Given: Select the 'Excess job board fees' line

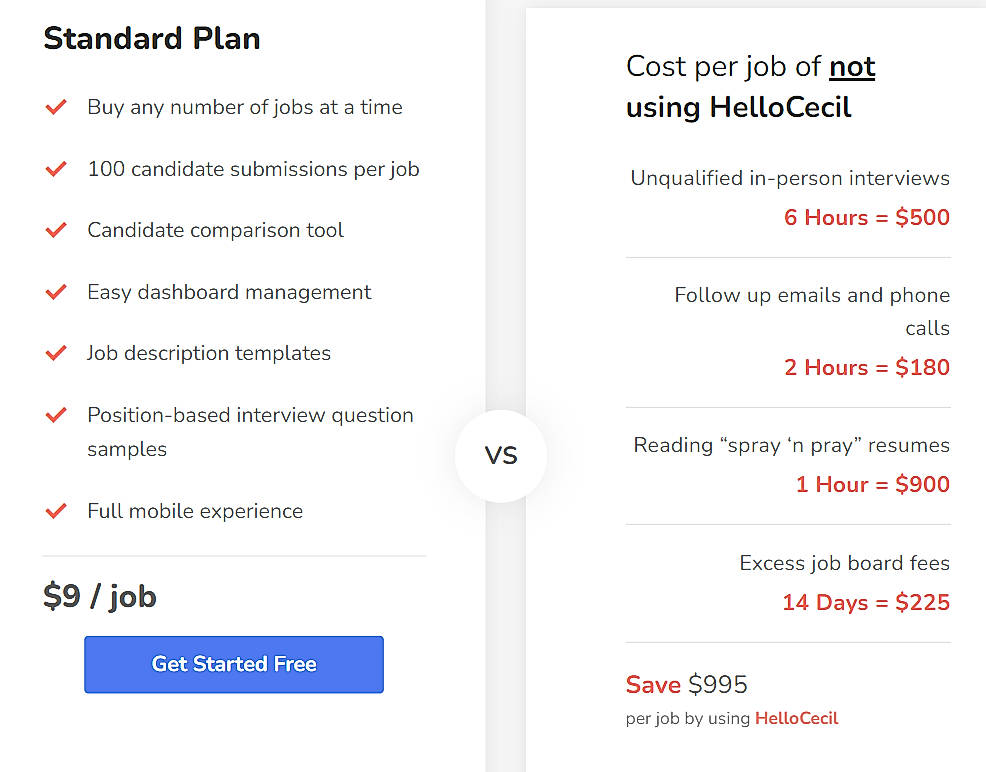Looking at the screenshot, I should click(844, 563).
